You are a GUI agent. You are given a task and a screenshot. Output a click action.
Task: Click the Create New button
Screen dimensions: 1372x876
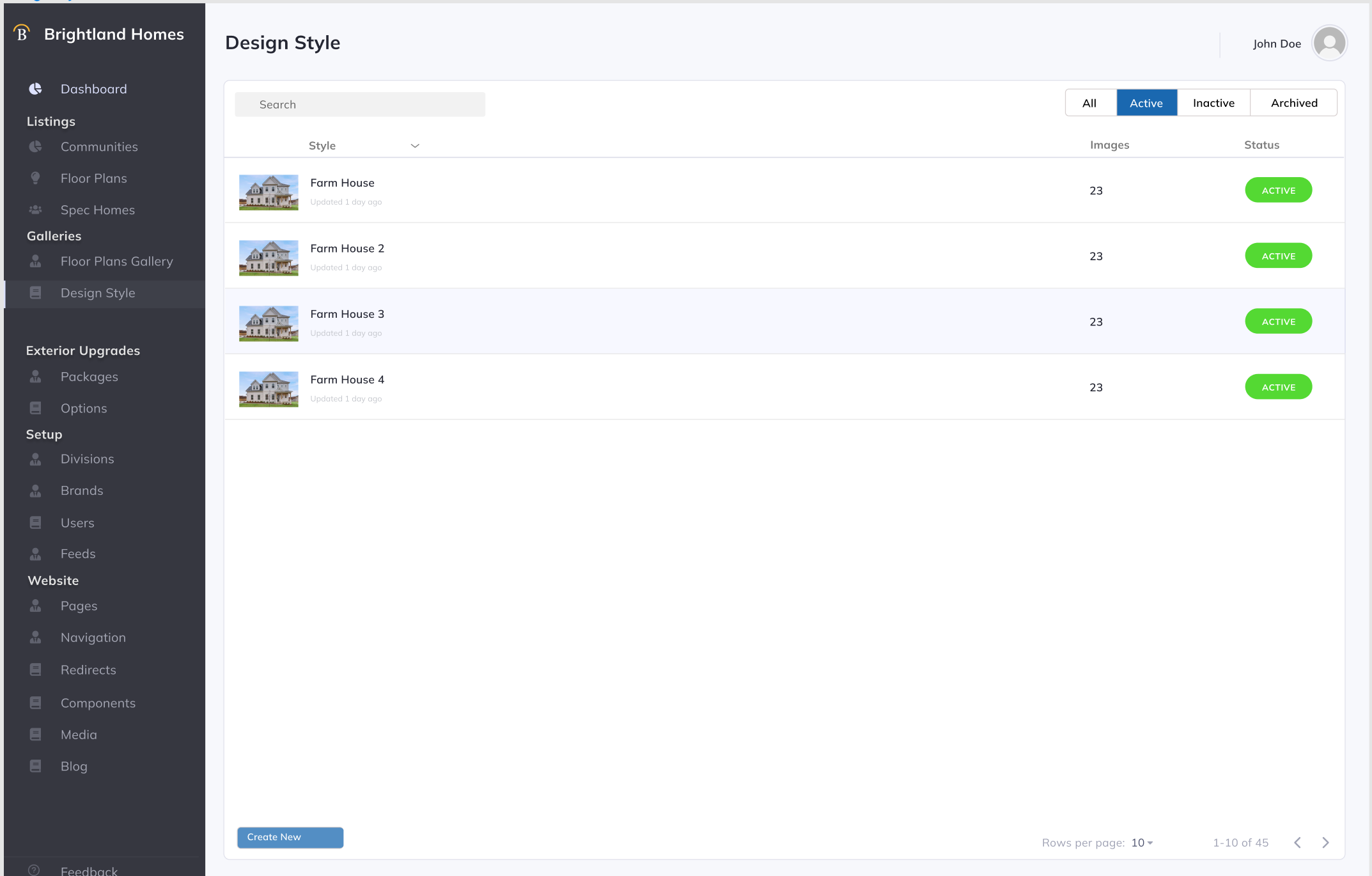290,837
